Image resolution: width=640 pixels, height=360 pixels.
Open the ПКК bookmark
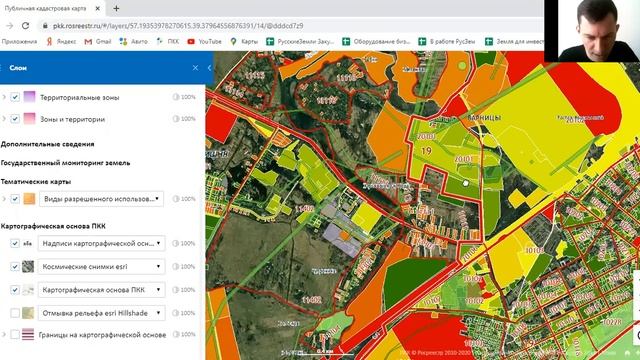coord(168,41)
